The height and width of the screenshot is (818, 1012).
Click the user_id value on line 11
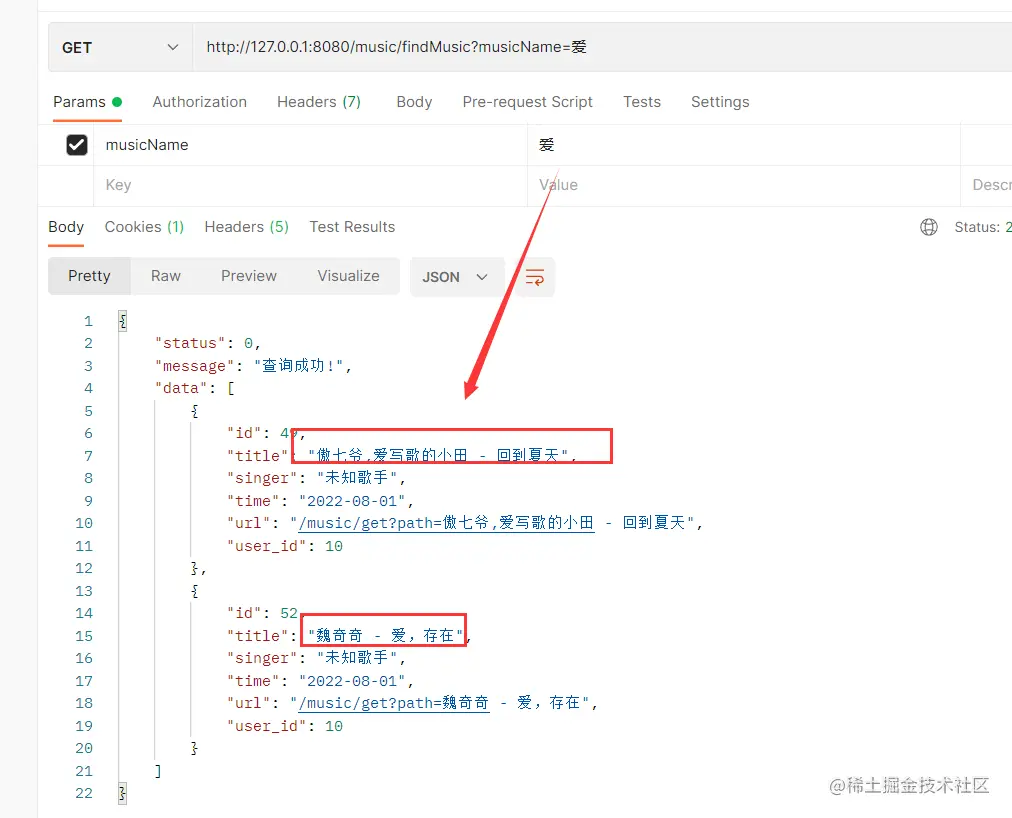pos(334,546)
